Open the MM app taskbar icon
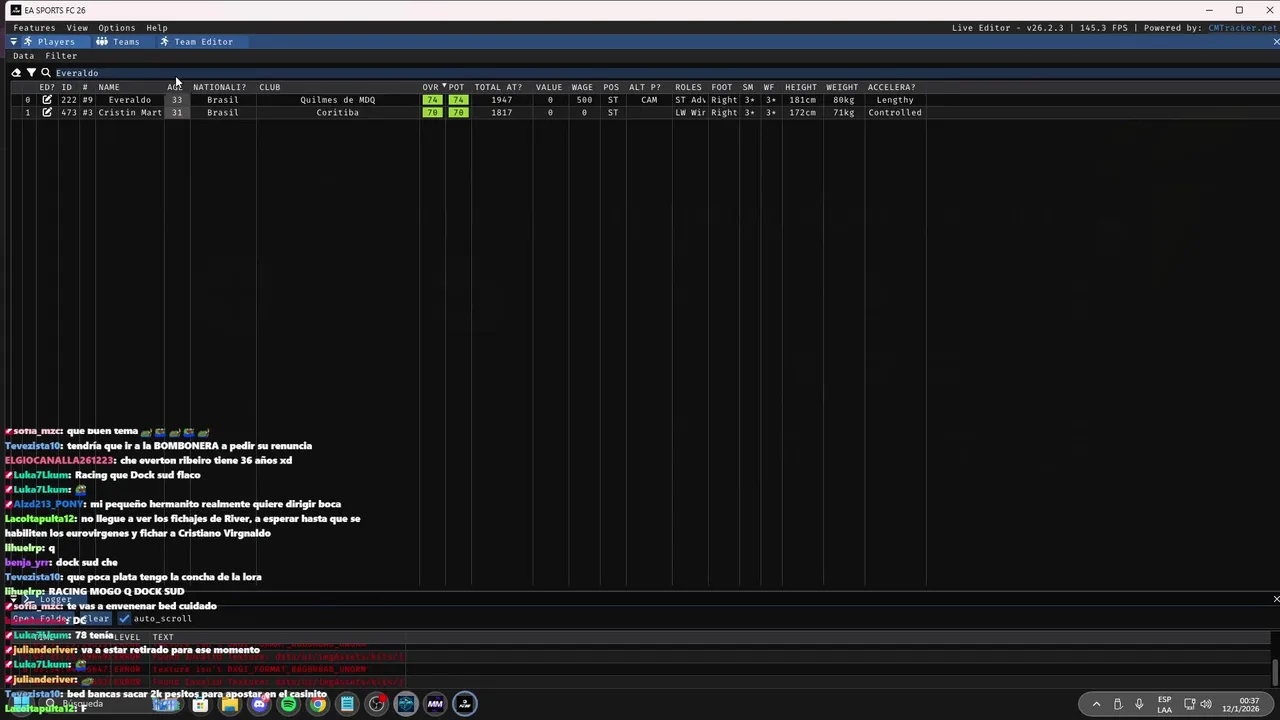The width and height of the screenshot is (1280, 720). click(x=435, y=704)
